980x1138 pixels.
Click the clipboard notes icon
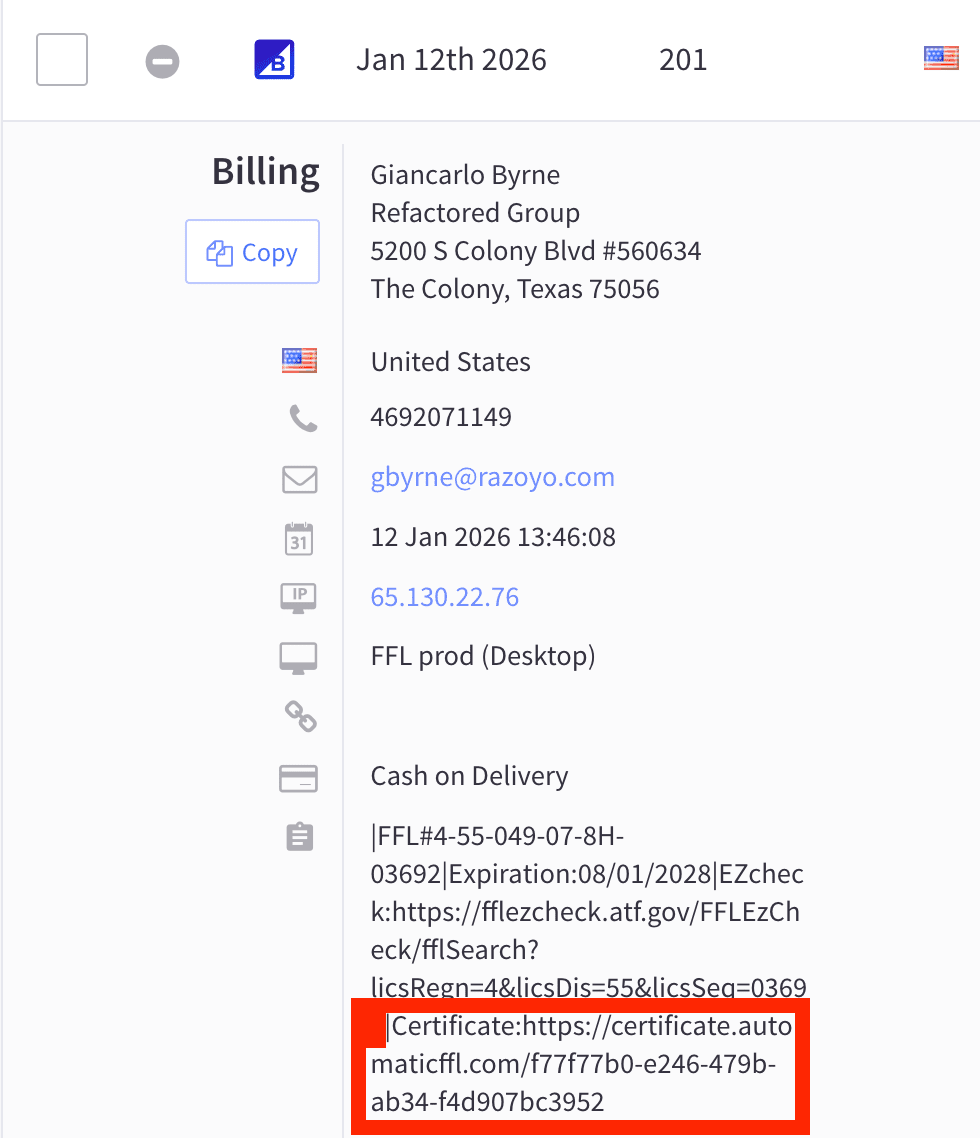[300, 837]
